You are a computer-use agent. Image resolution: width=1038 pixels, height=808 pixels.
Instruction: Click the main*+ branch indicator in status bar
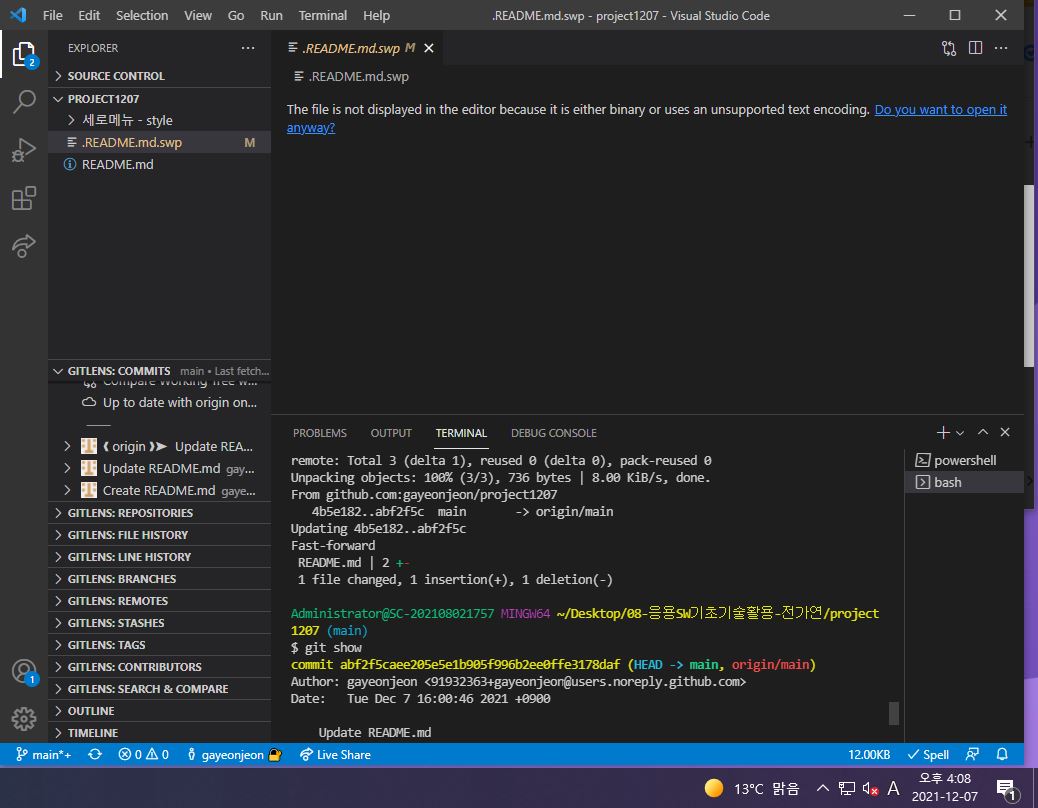coord(44,755)
